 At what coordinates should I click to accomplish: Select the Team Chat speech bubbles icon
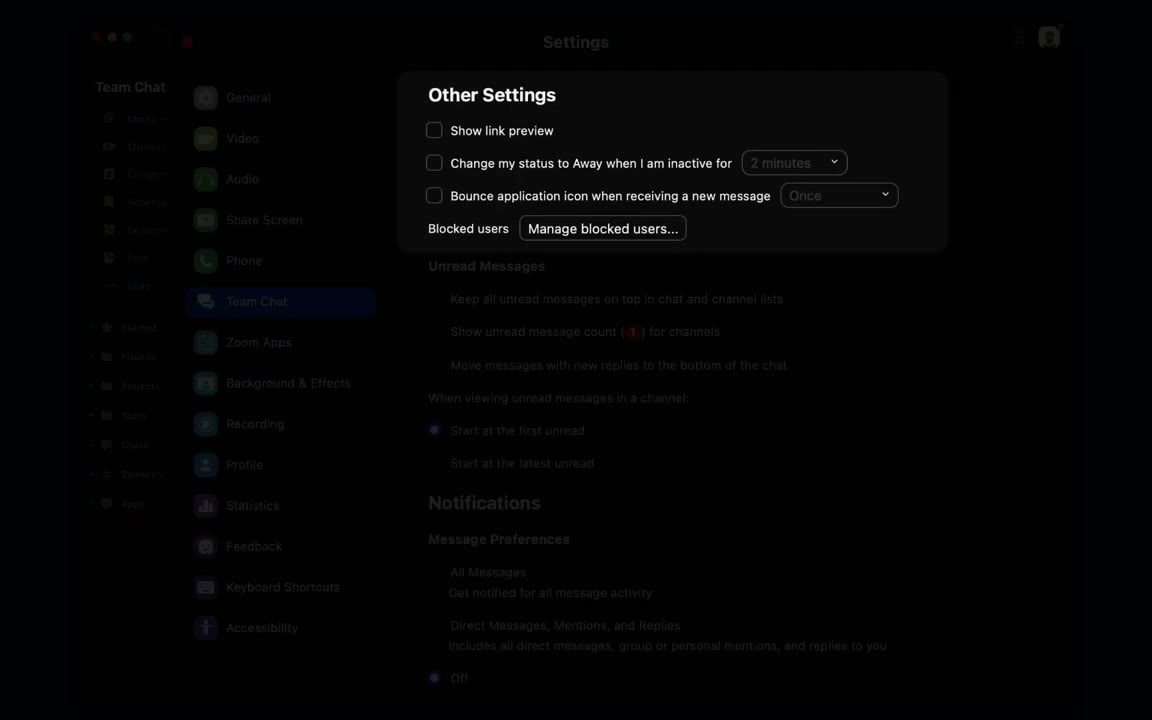[x=206, y=302]
